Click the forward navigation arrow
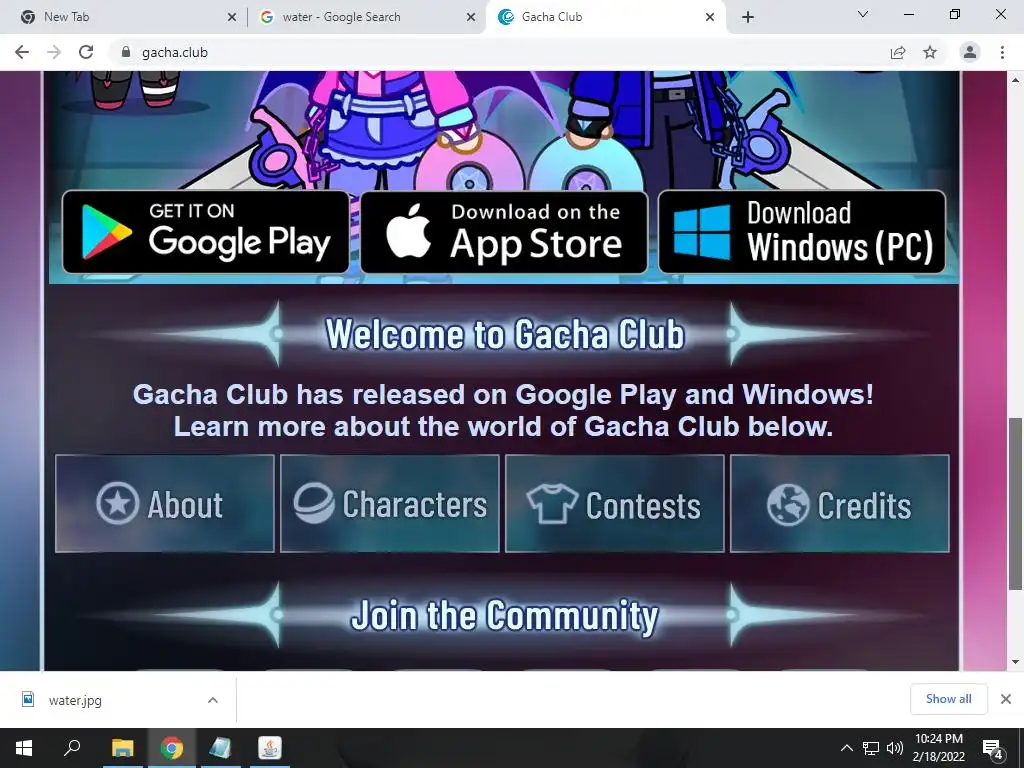Image resolution: width=1024 pixels, height=768 pixels. coord(54,52)
